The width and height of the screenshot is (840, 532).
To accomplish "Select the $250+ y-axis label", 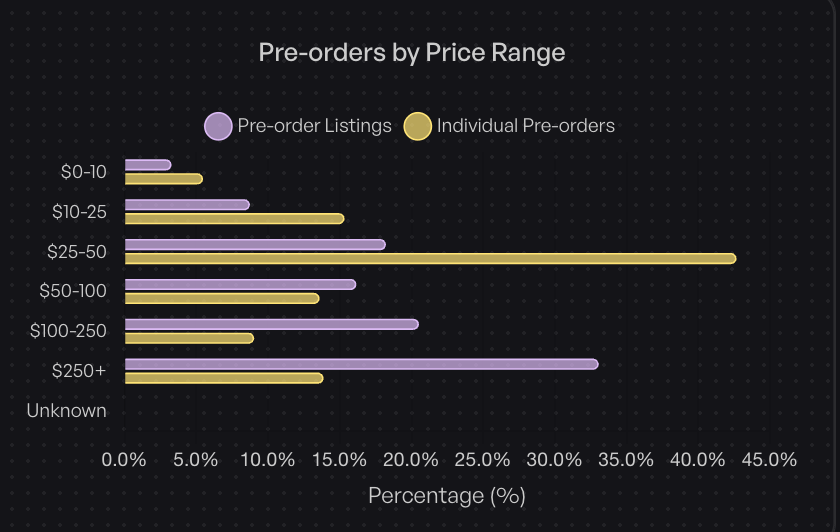I will click(x=79, y=371).
